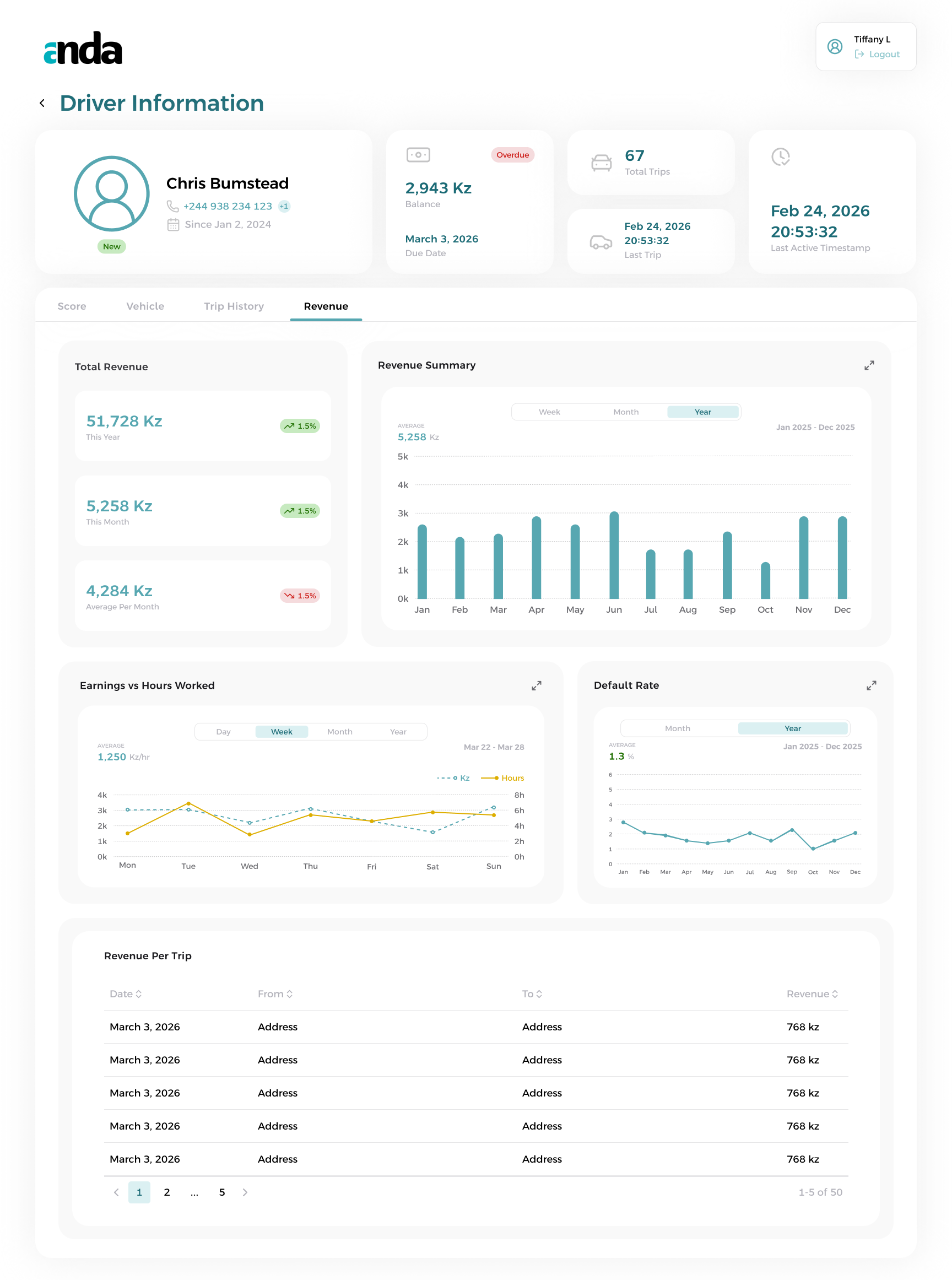Screen dimensions: 952x1280
Task: Select Week in Revenue Summary range toggle
Action: pyautogui.click(x=549, y=412)
